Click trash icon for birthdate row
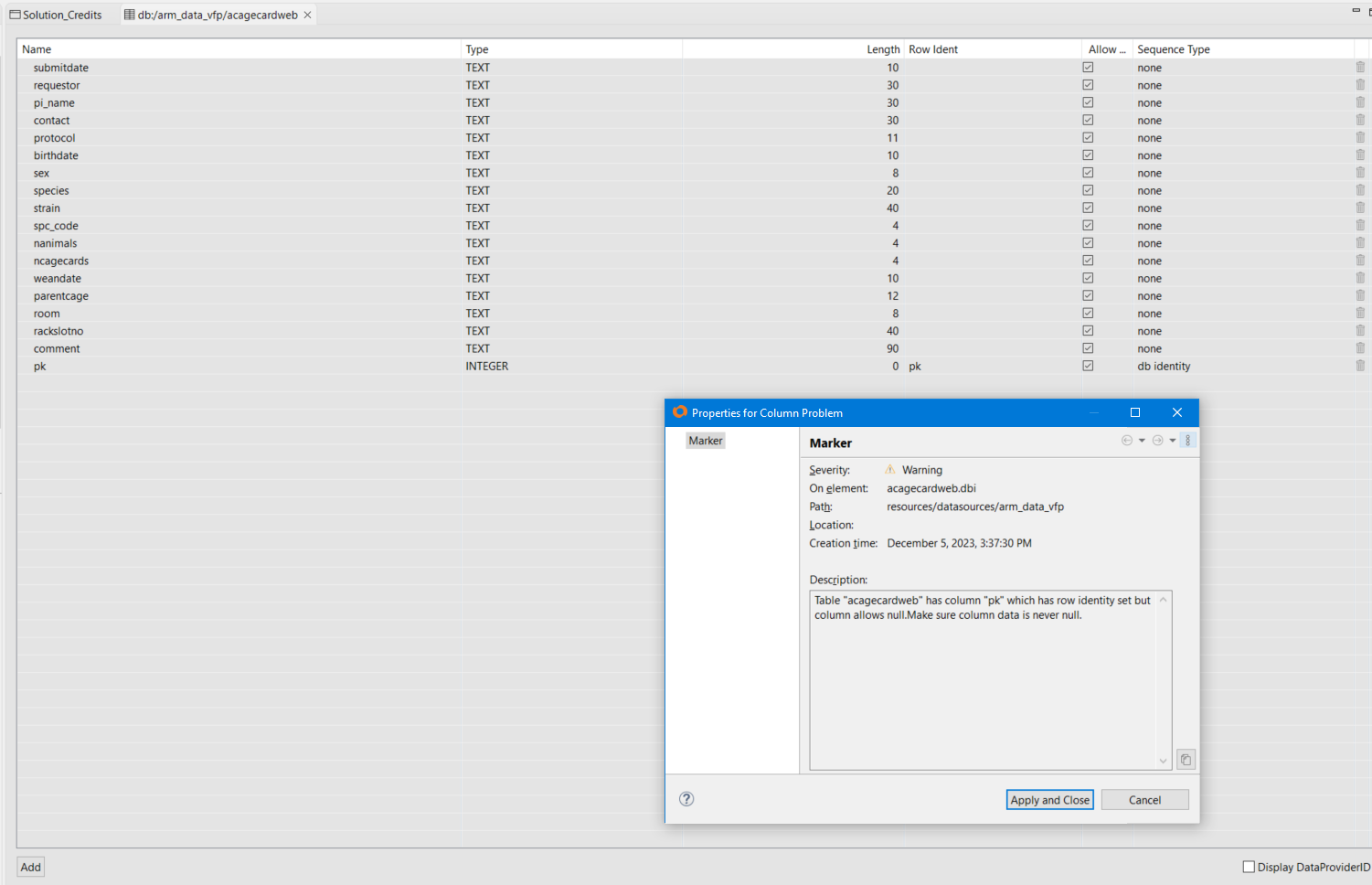This screenshot has height=885, width=1372. 1360,155
